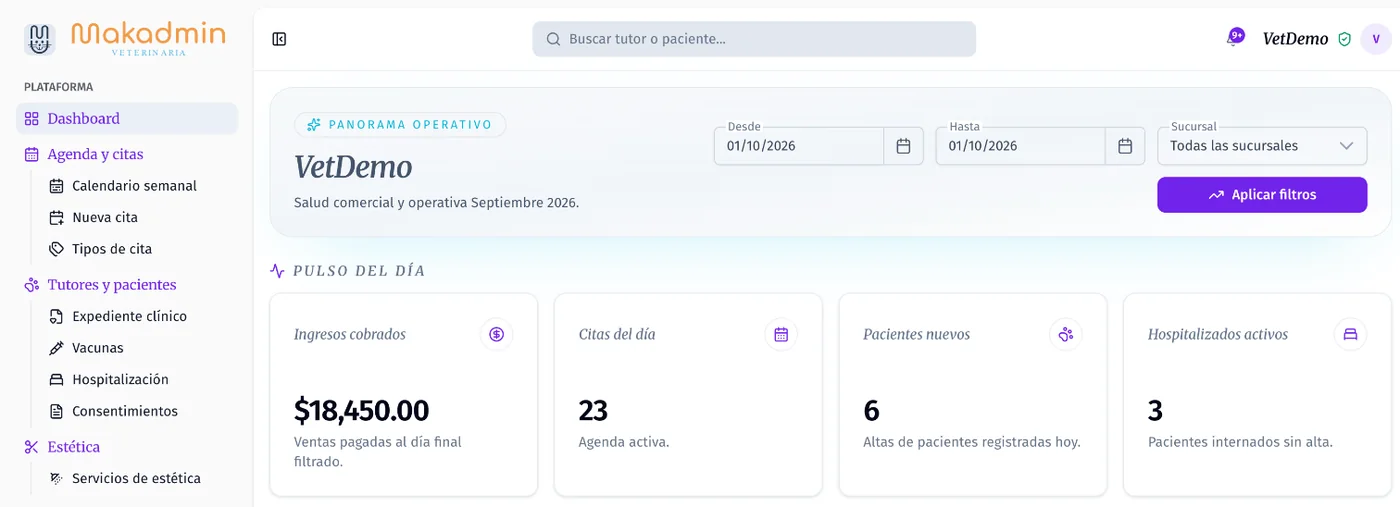Click the 'Agenda activa.' caption
This screenshot has height=507, width=1400.
point(624,441)
